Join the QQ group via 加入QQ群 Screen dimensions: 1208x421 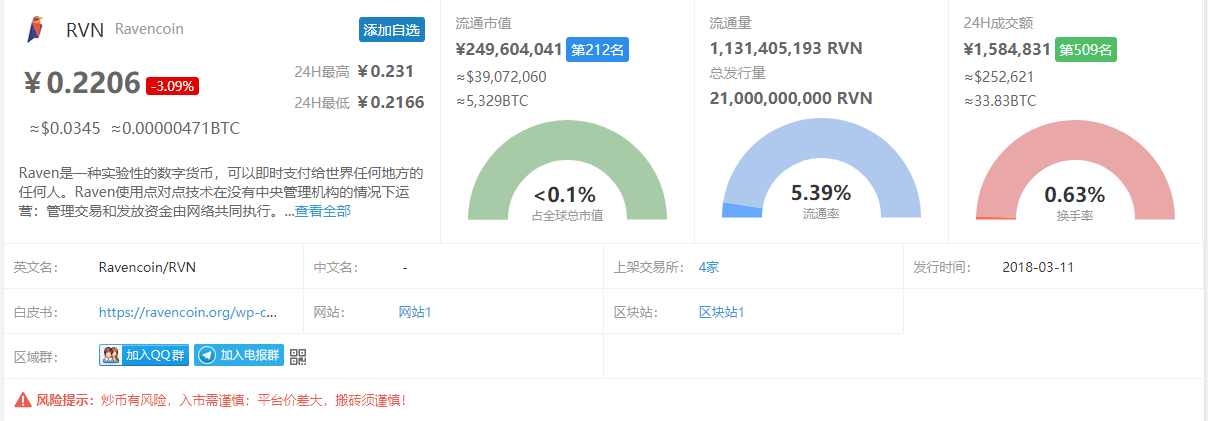[144, 355]
